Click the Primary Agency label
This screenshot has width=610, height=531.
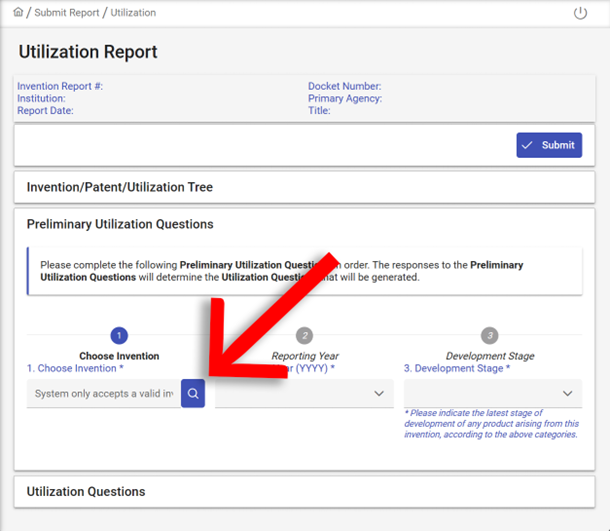(x=345, y=98)
